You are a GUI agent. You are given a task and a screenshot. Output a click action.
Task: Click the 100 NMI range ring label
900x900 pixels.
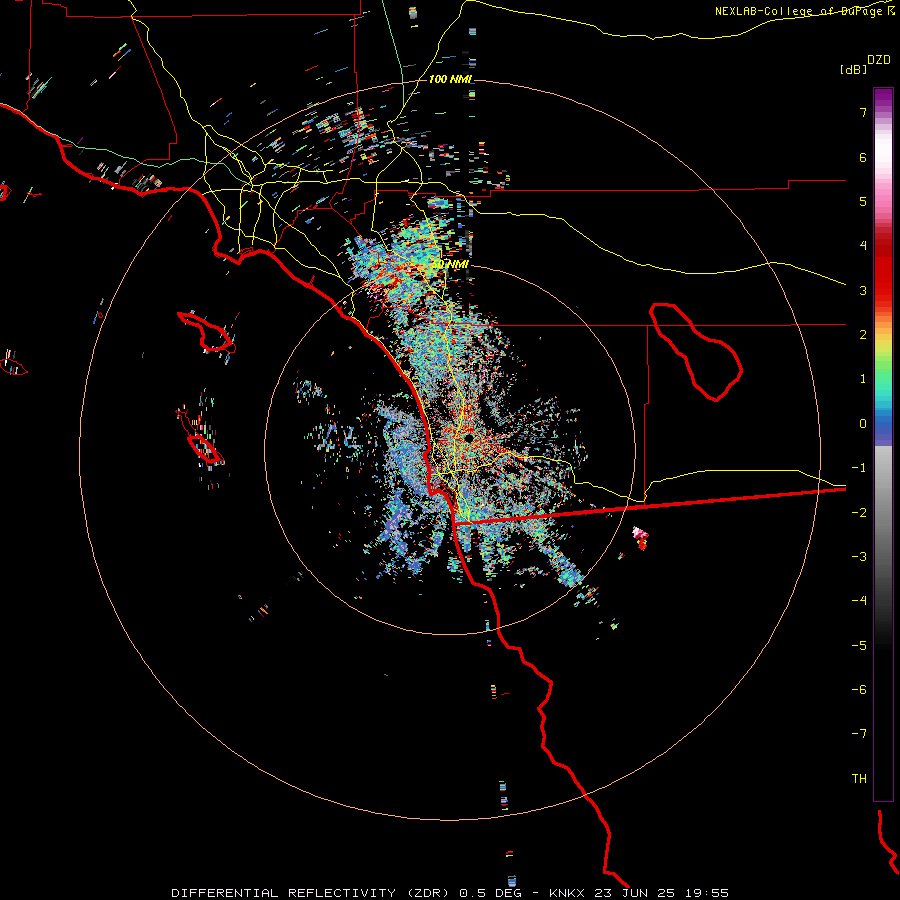click(451, 79)
